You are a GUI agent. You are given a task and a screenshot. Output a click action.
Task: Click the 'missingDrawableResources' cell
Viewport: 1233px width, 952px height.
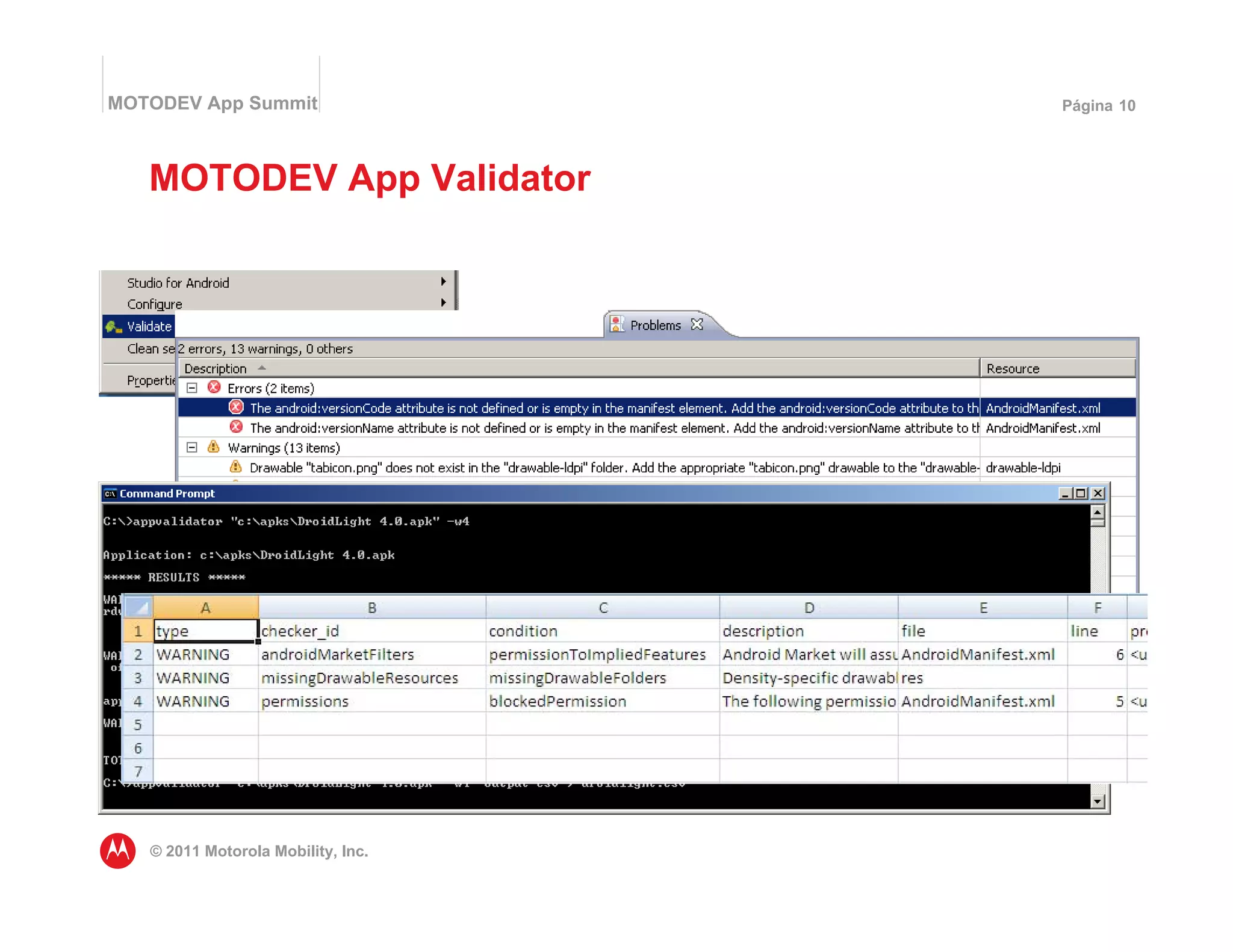click(x=372, y=678)
